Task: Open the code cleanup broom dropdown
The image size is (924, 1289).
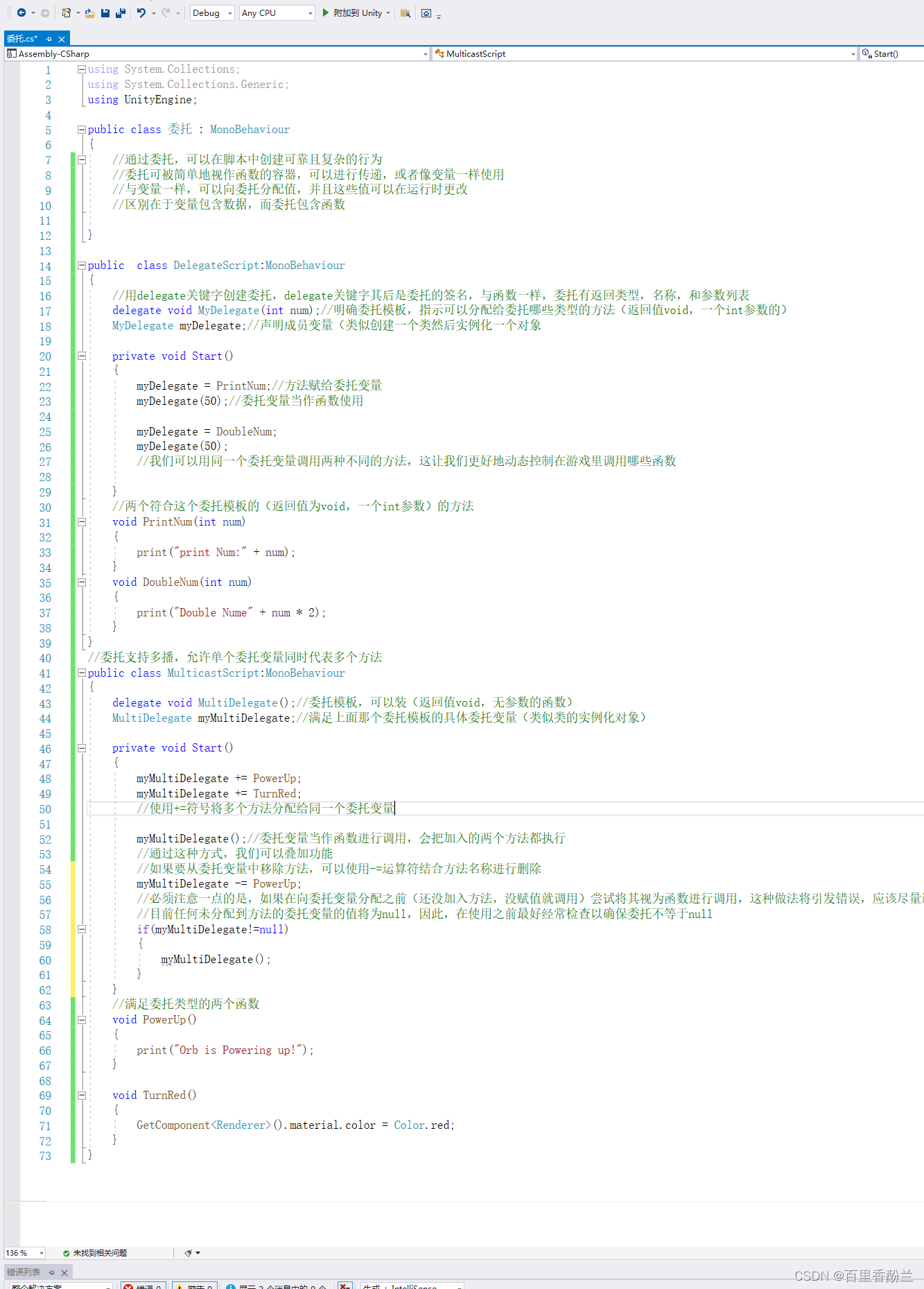Action: [x=193, y=1253]
